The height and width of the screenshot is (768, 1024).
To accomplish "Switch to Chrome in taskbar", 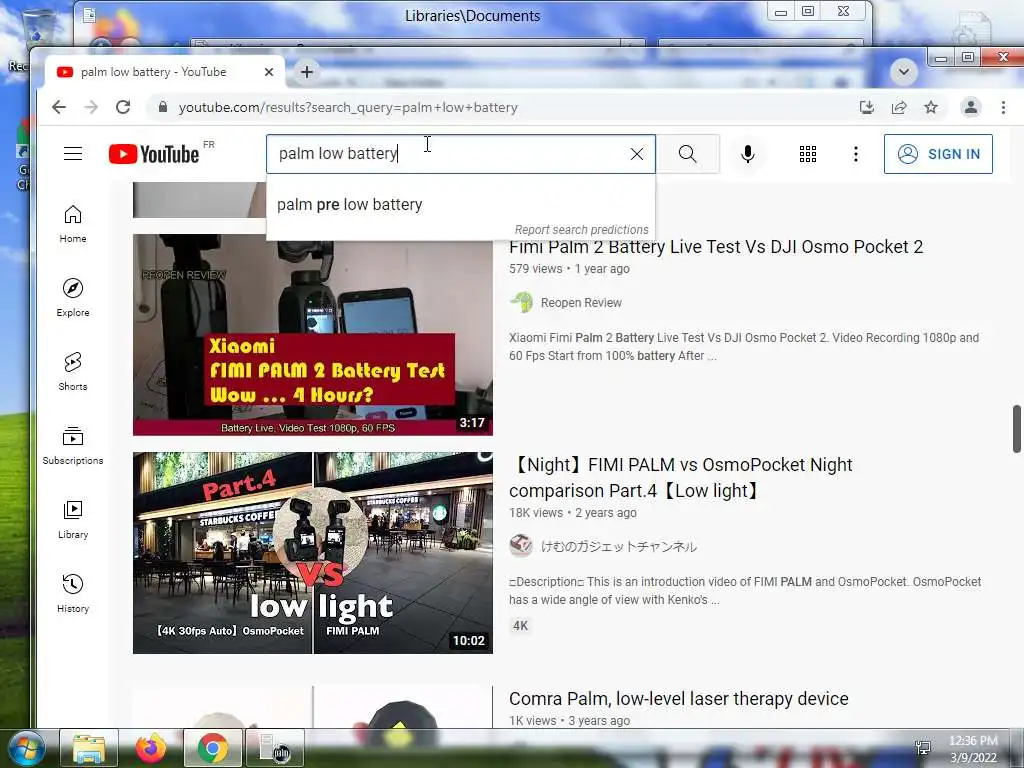I will [213, 748].
